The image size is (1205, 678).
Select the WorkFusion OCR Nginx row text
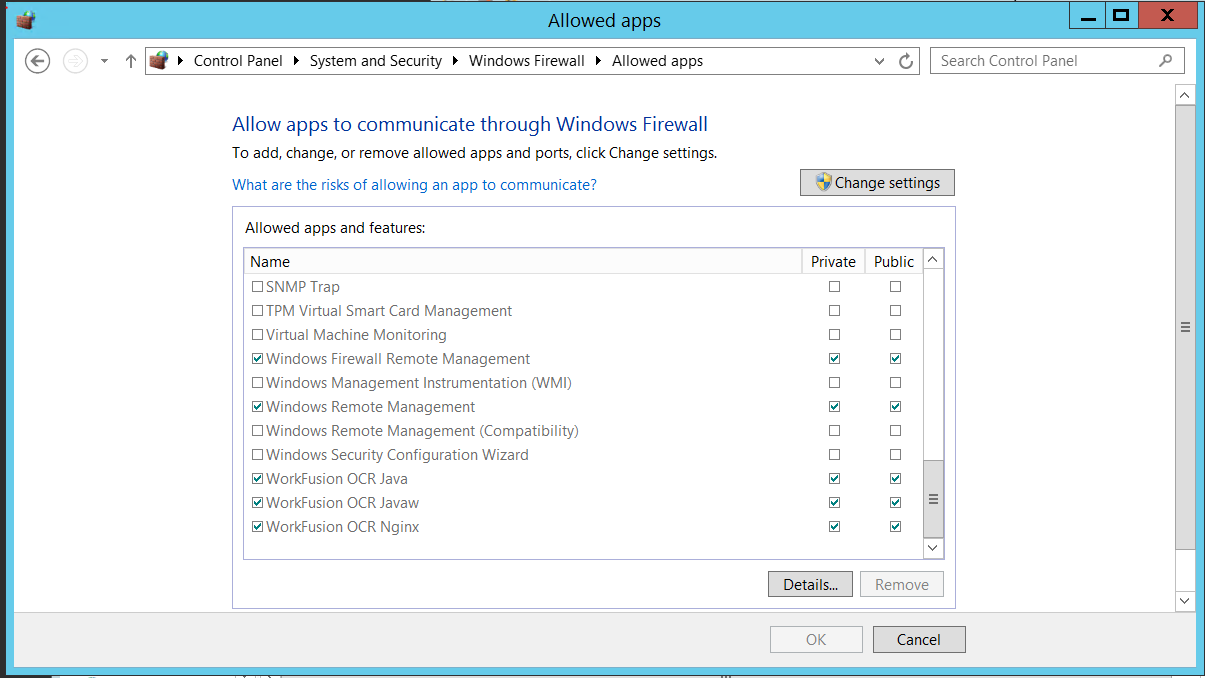(343, 527)
